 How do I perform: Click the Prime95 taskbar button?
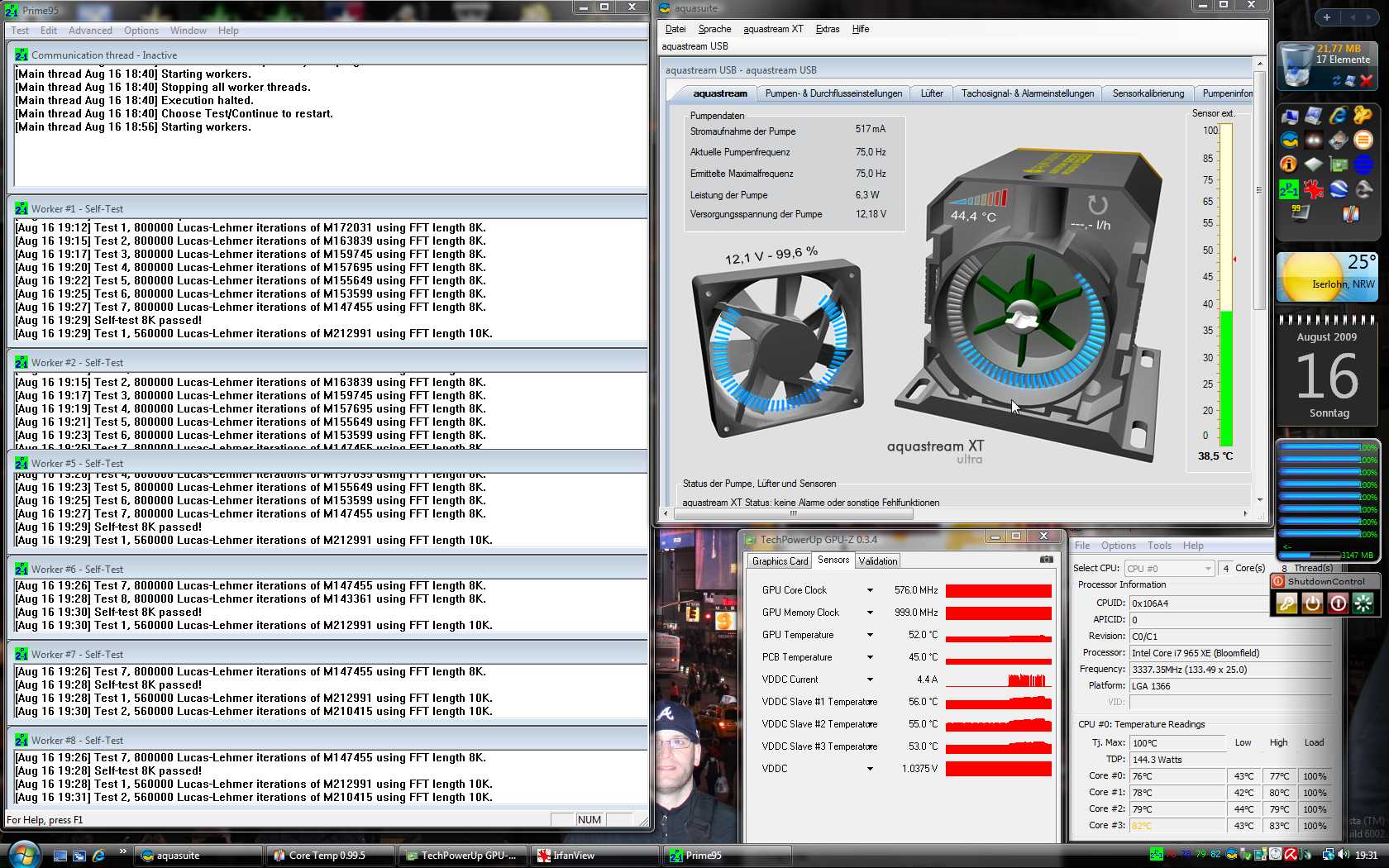click(x=728, y=856)
